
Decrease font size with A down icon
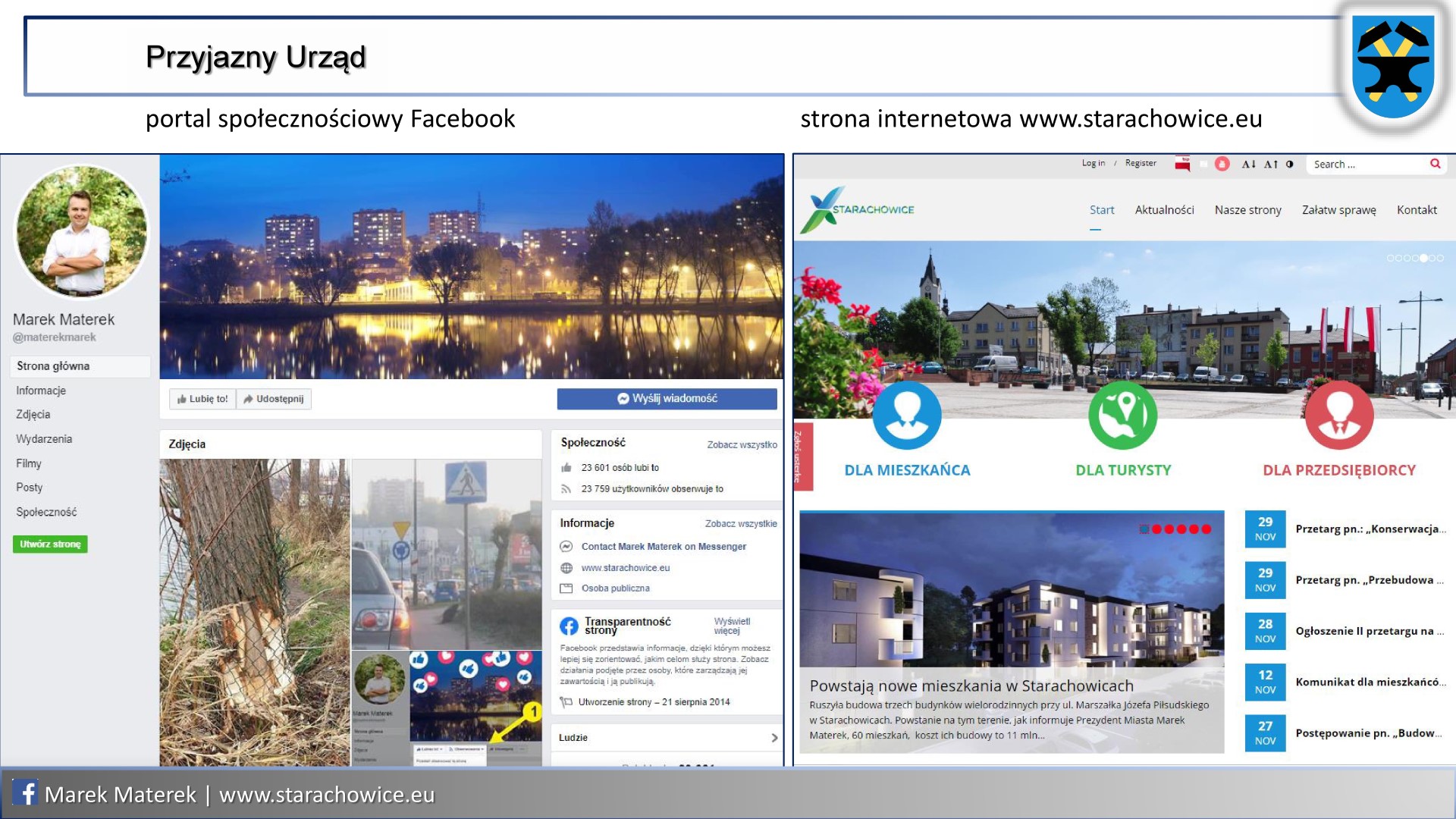1248,164
